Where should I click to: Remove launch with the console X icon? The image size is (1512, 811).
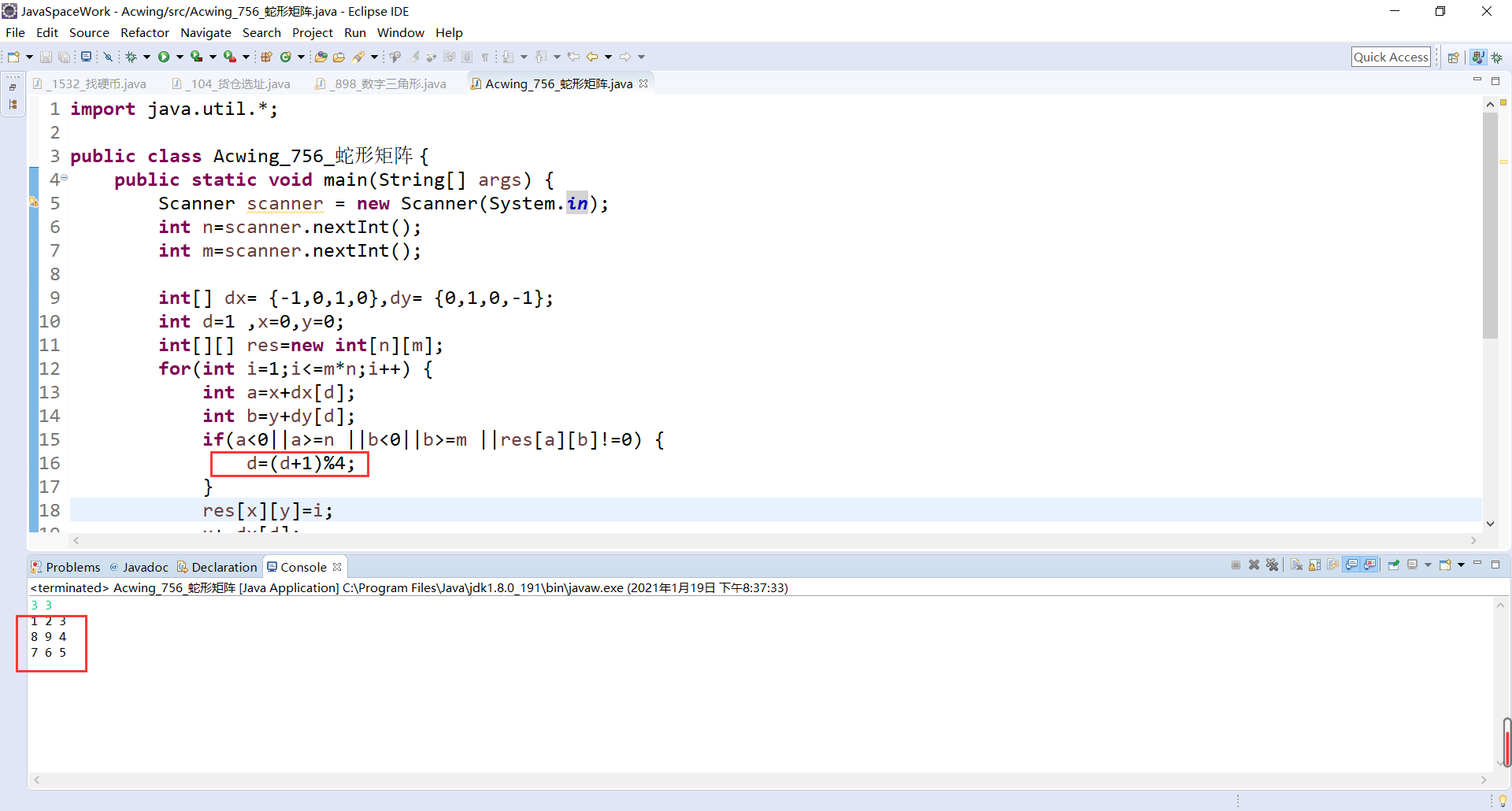1254,565
